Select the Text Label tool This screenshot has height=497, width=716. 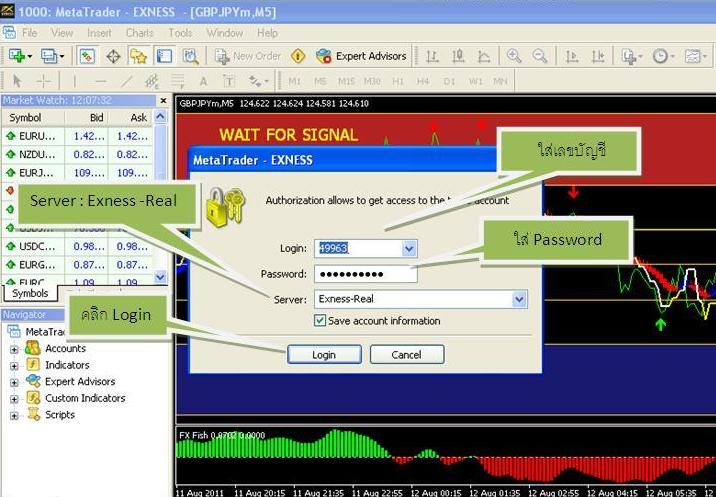click(x=229, y=81)
